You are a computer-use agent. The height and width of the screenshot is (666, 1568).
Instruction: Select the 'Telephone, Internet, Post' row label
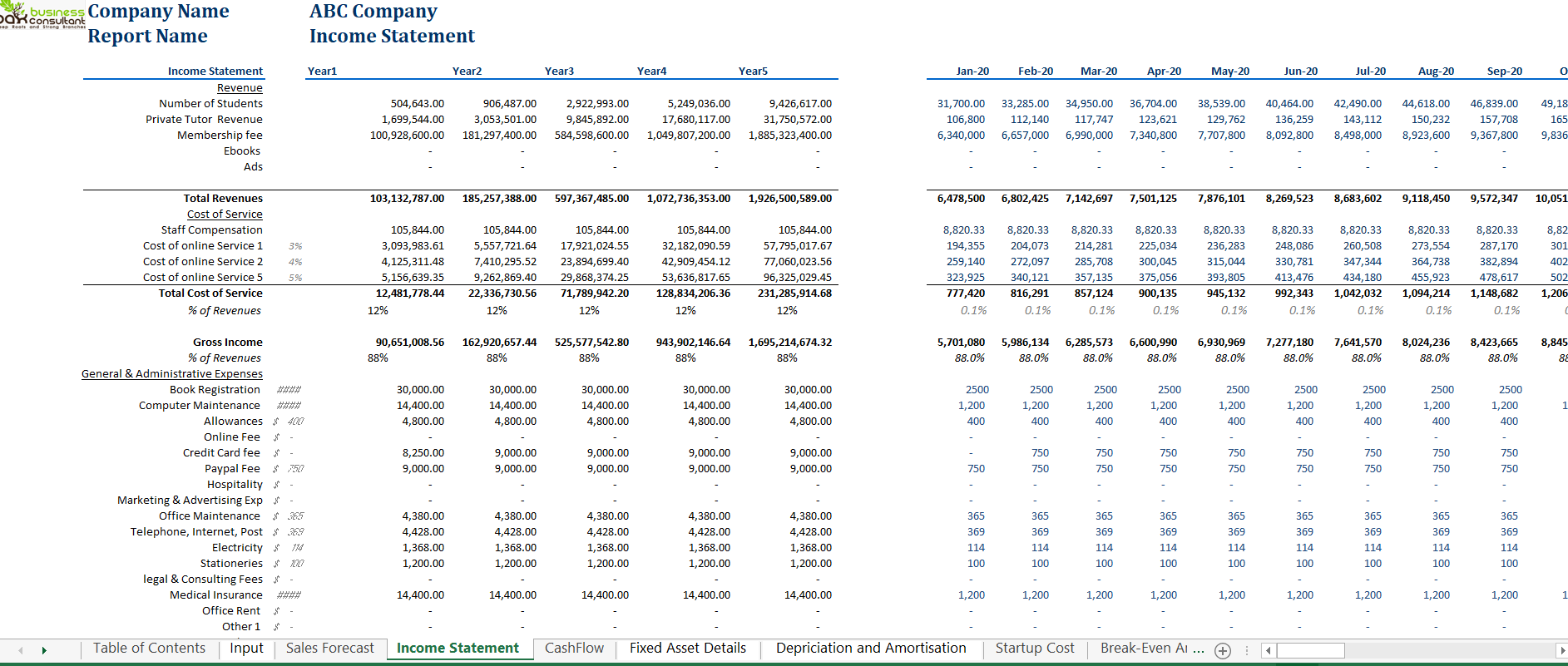[x=196, y=532]
